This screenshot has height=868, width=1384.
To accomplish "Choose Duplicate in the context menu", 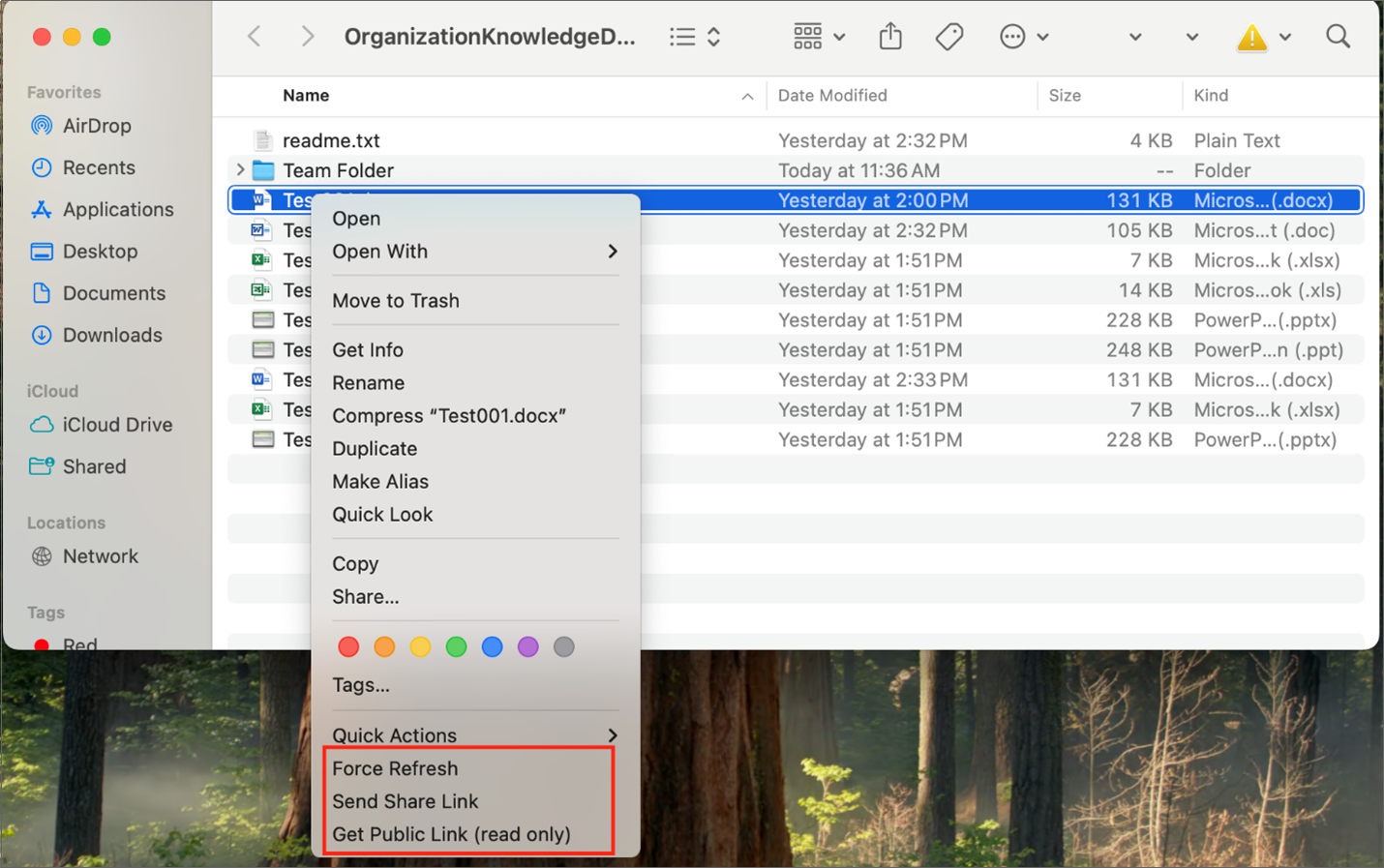I will pos(375,449).
